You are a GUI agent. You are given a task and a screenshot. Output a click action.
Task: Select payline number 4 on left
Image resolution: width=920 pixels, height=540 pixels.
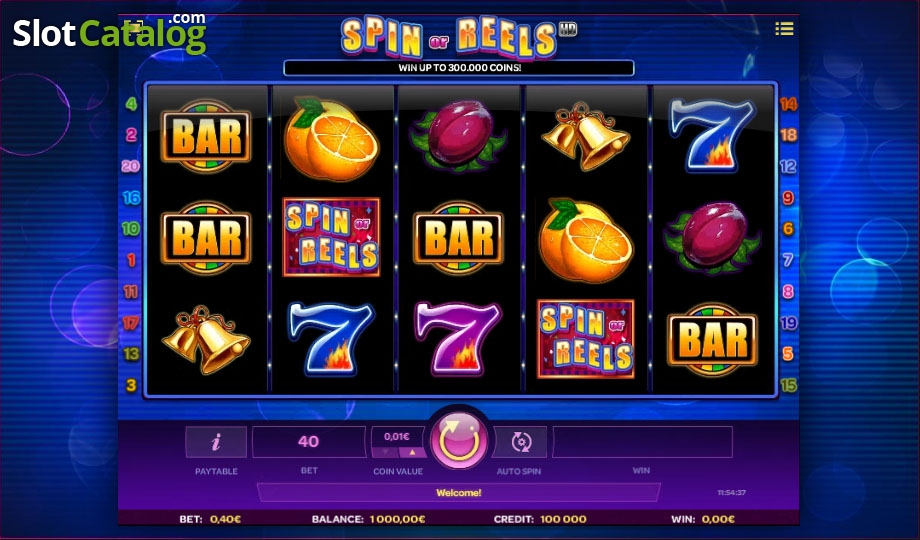131,104
